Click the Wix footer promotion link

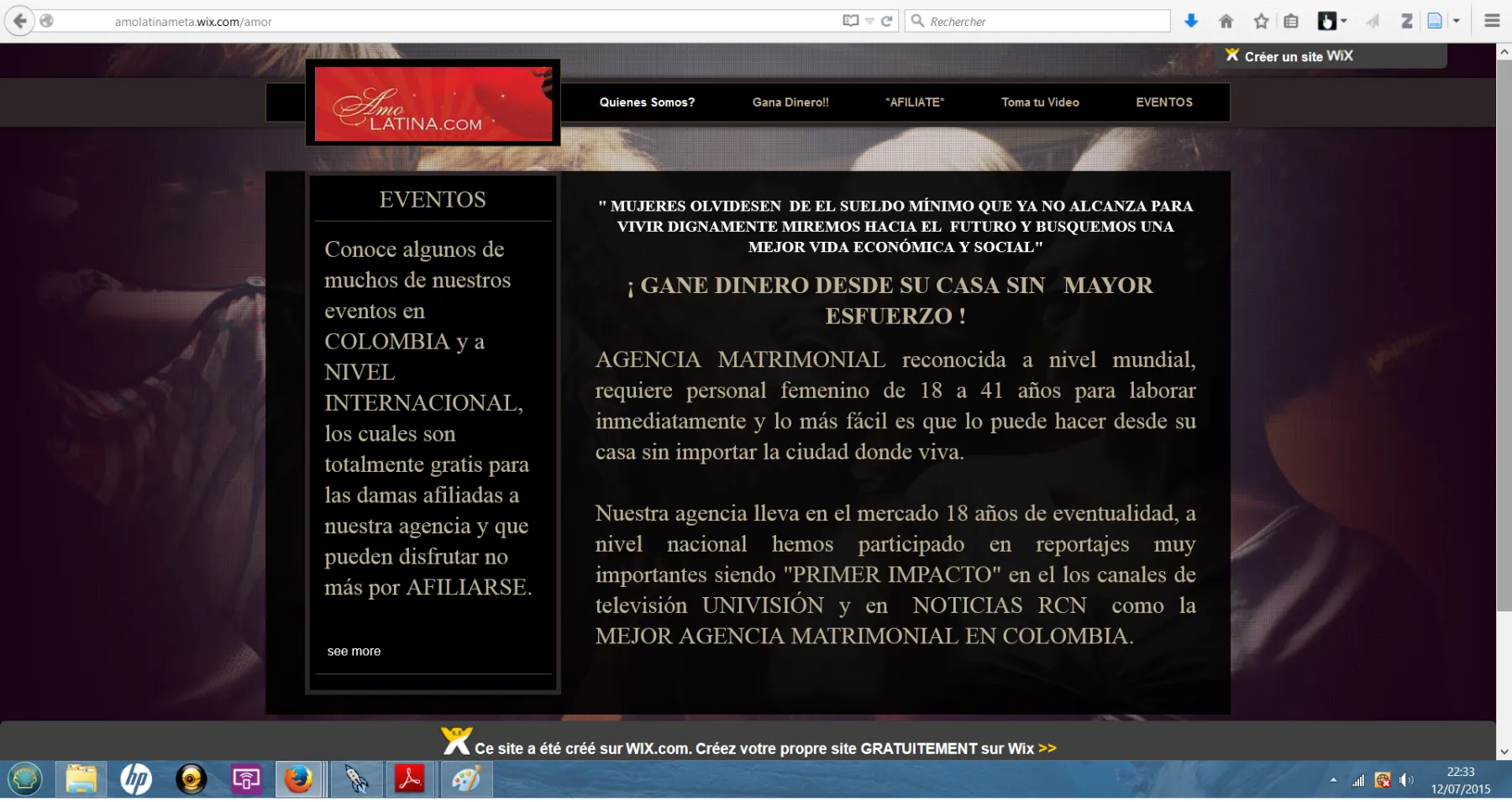point(765,748)
